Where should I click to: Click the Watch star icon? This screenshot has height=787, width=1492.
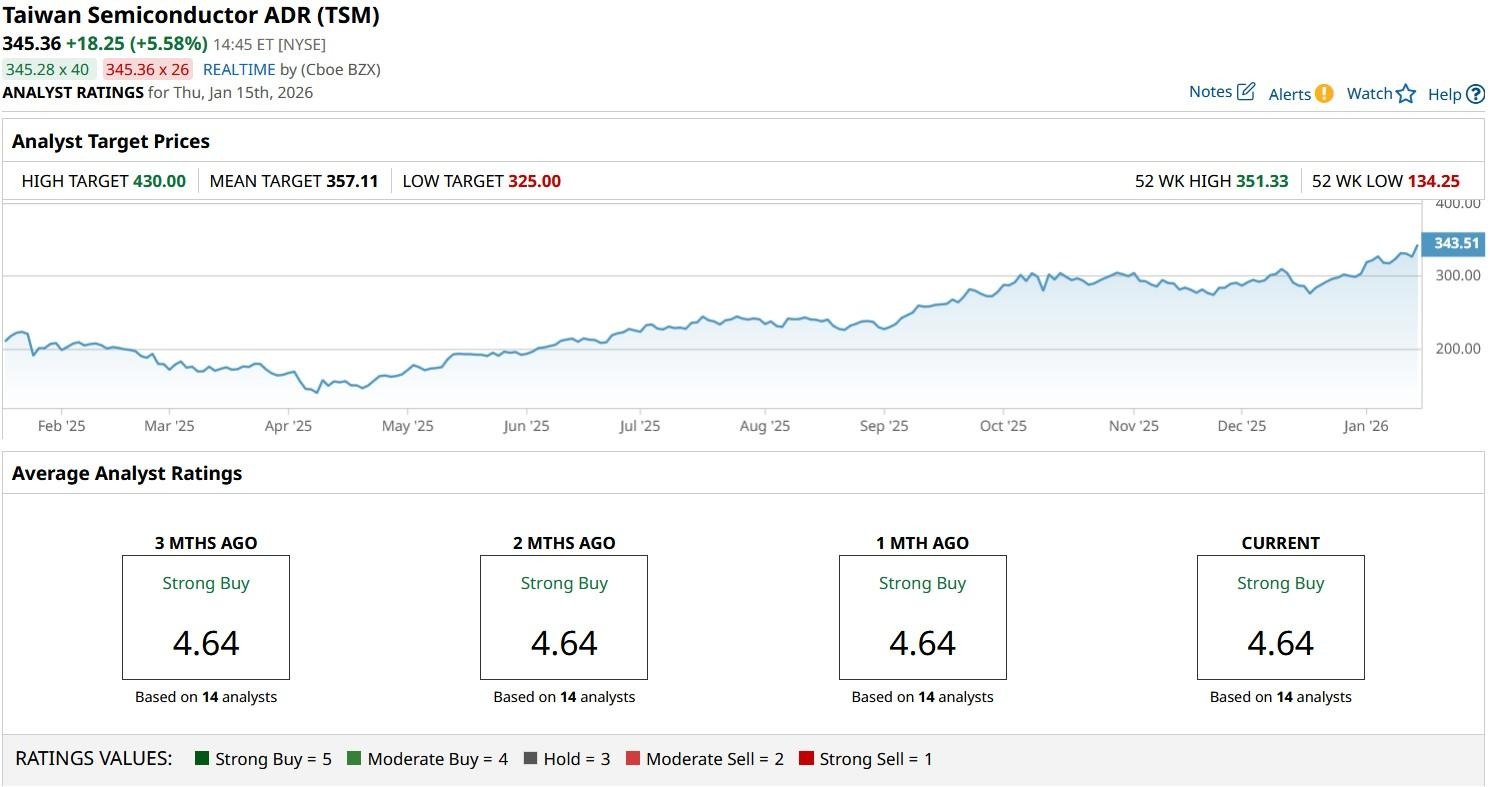pos(1406,94)
